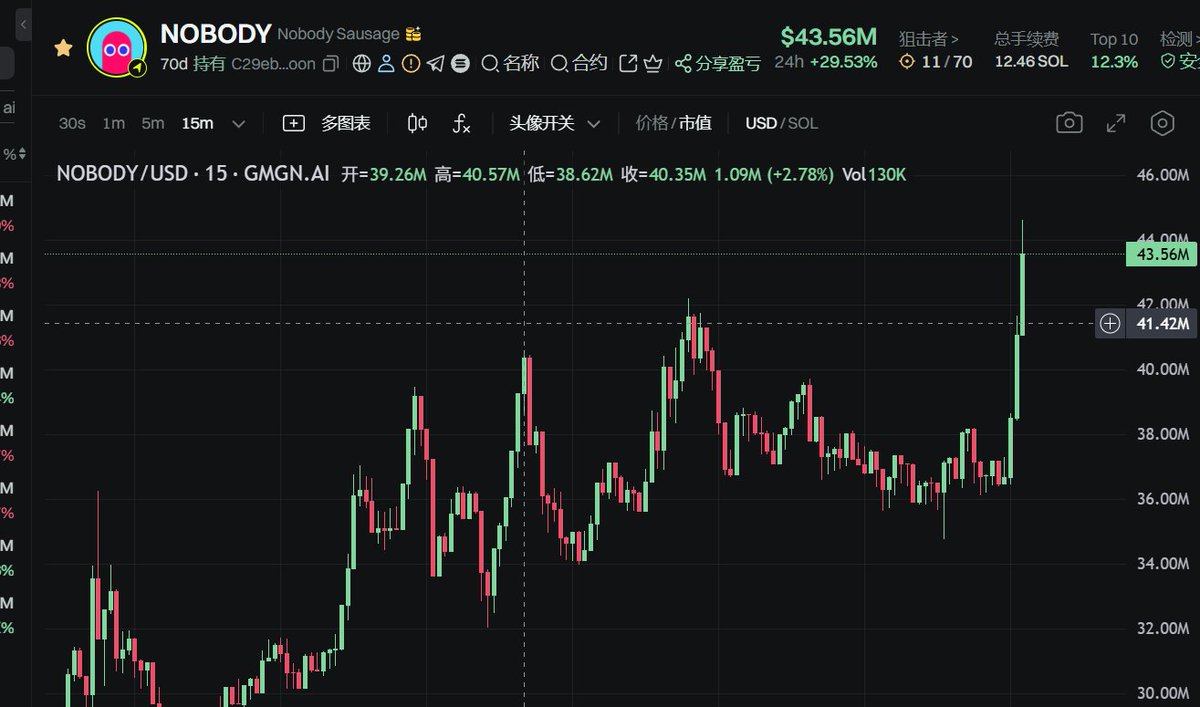Click the 收=40.35M close value
1200x707 pixels.
coord(663,174)
